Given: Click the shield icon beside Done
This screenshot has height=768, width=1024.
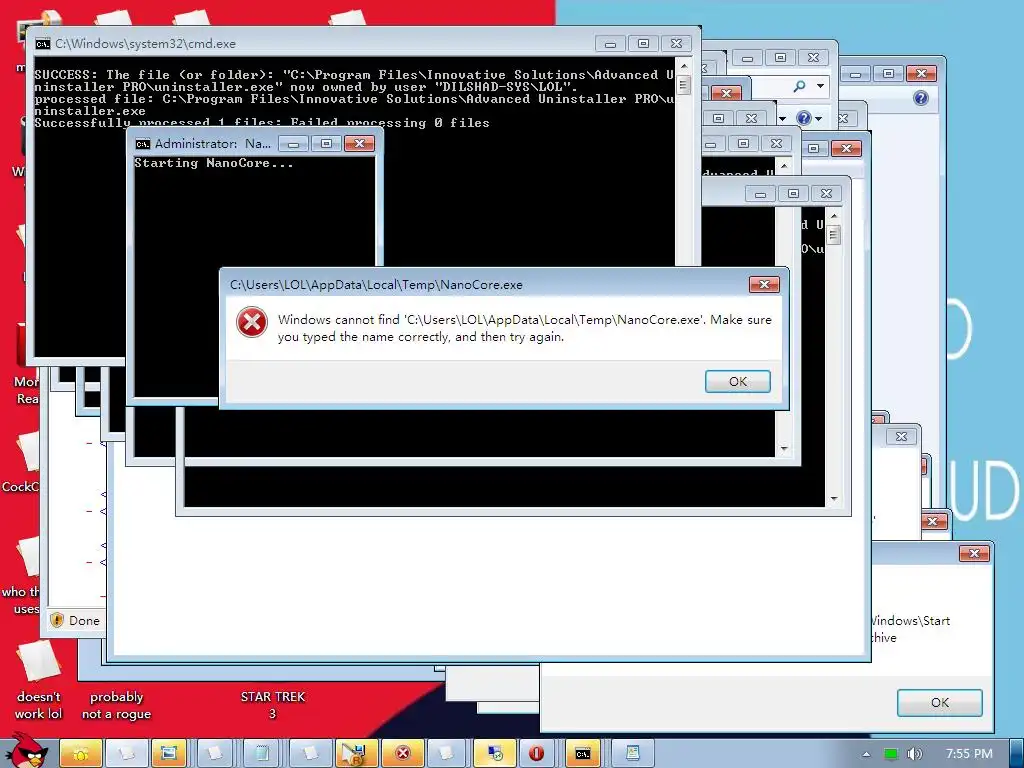Looking at the screenshot, I should pyautogui.click(x=57, y=620).
